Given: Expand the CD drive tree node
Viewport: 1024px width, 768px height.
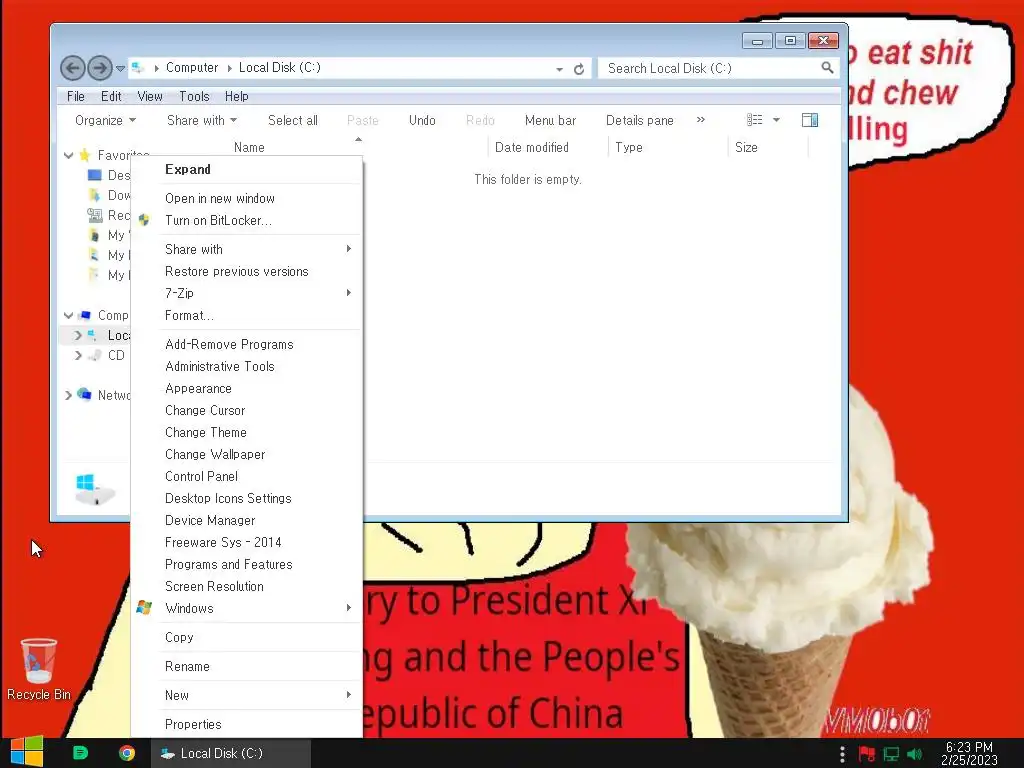Looking at the screenshot, I should [78, 355].
